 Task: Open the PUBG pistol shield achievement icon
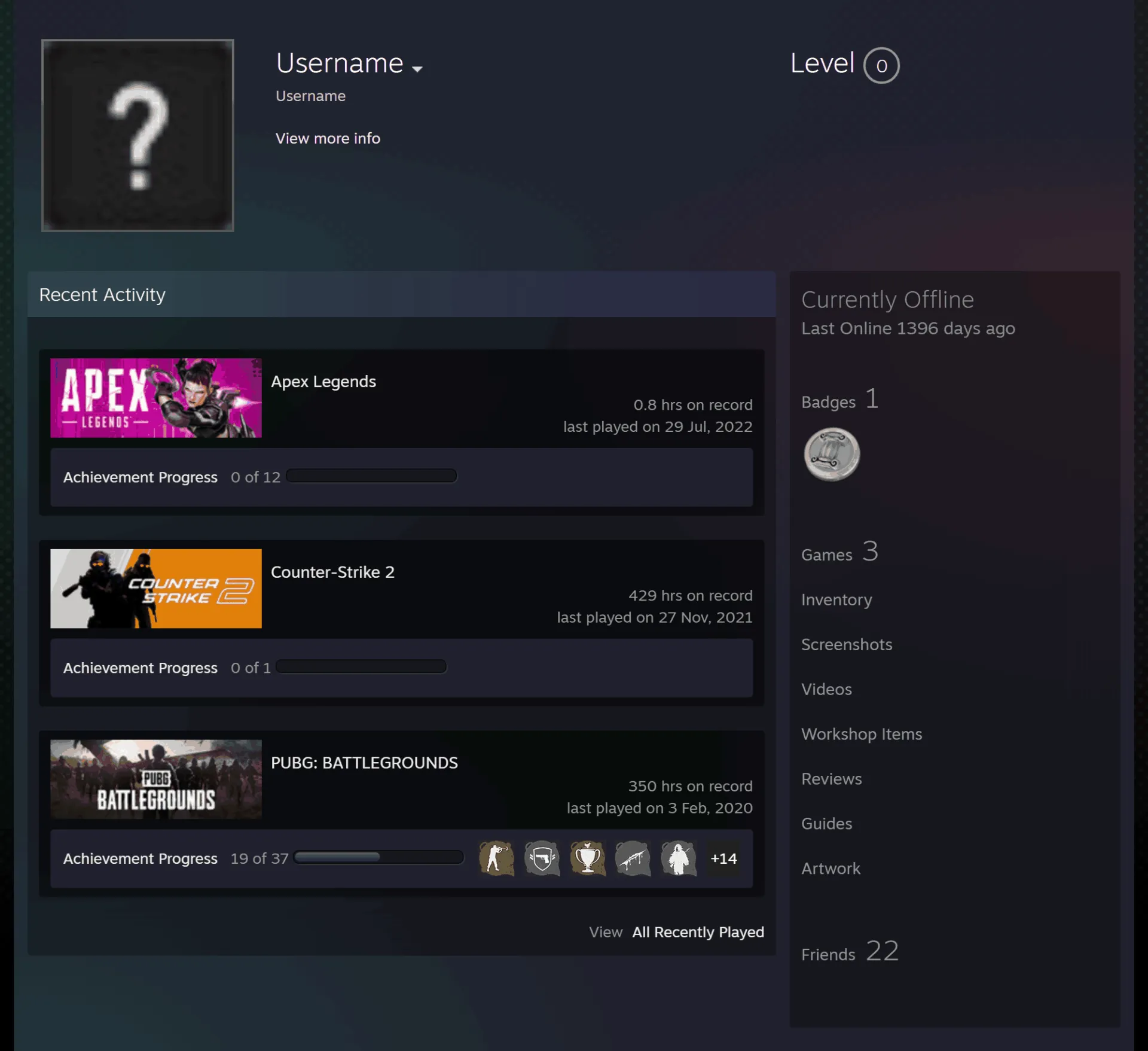542,858
